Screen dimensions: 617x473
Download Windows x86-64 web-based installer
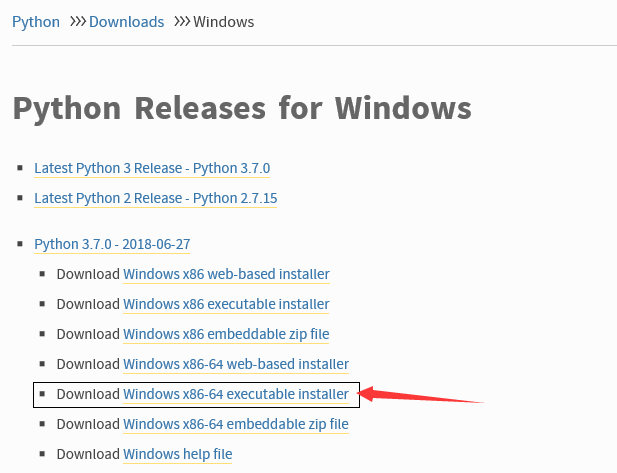(236, 364)
